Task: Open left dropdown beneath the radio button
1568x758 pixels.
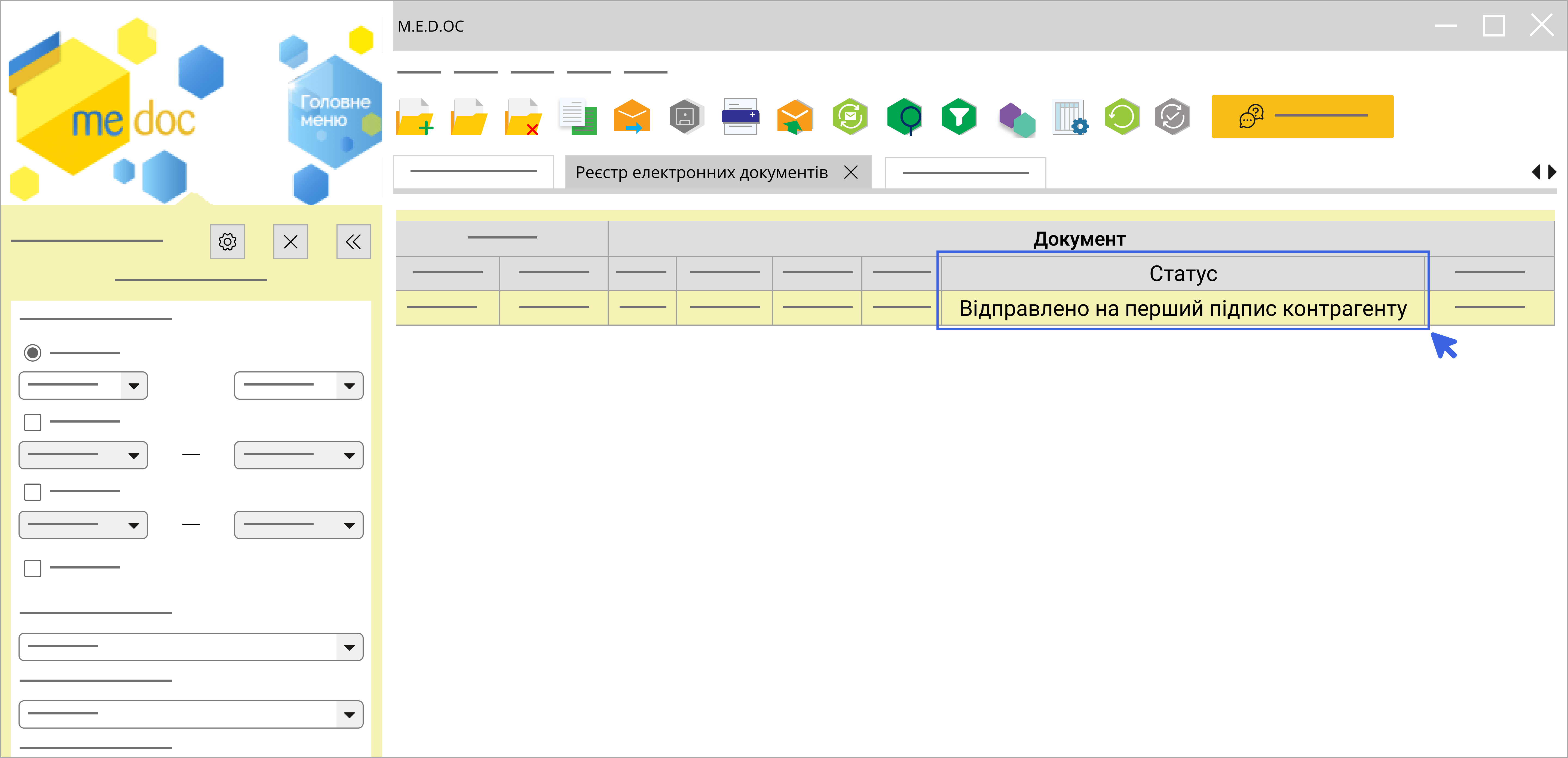Action: 83,385
